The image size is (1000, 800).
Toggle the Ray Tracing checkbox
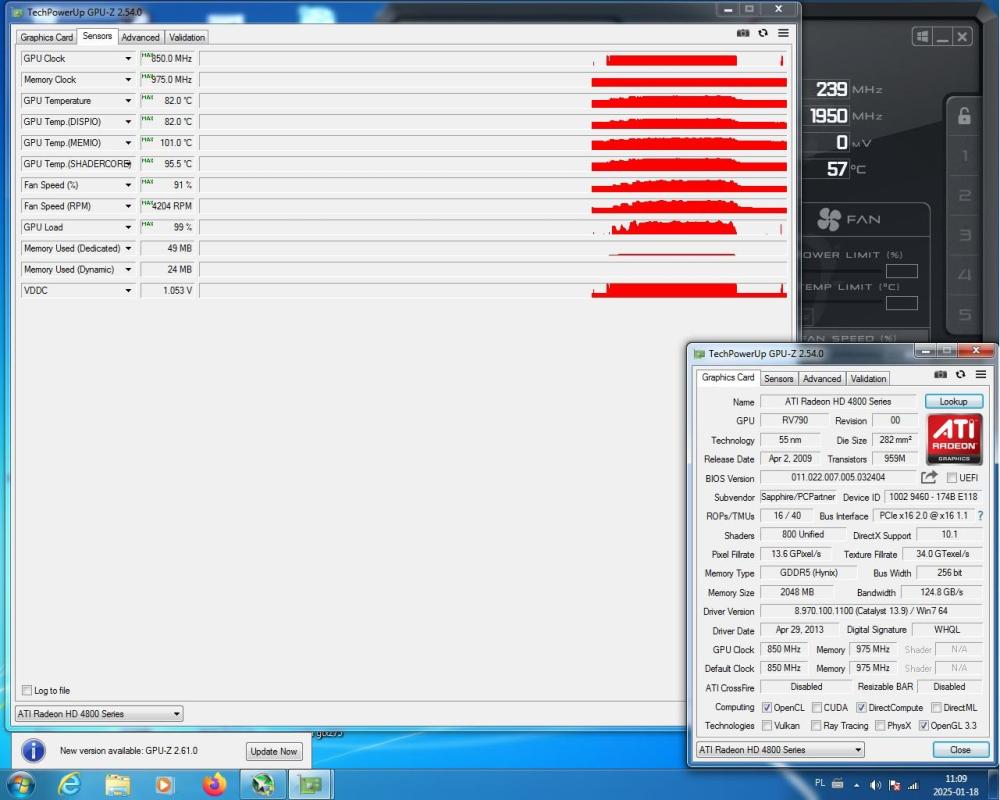pyautogui.click(x=816, y=725)
